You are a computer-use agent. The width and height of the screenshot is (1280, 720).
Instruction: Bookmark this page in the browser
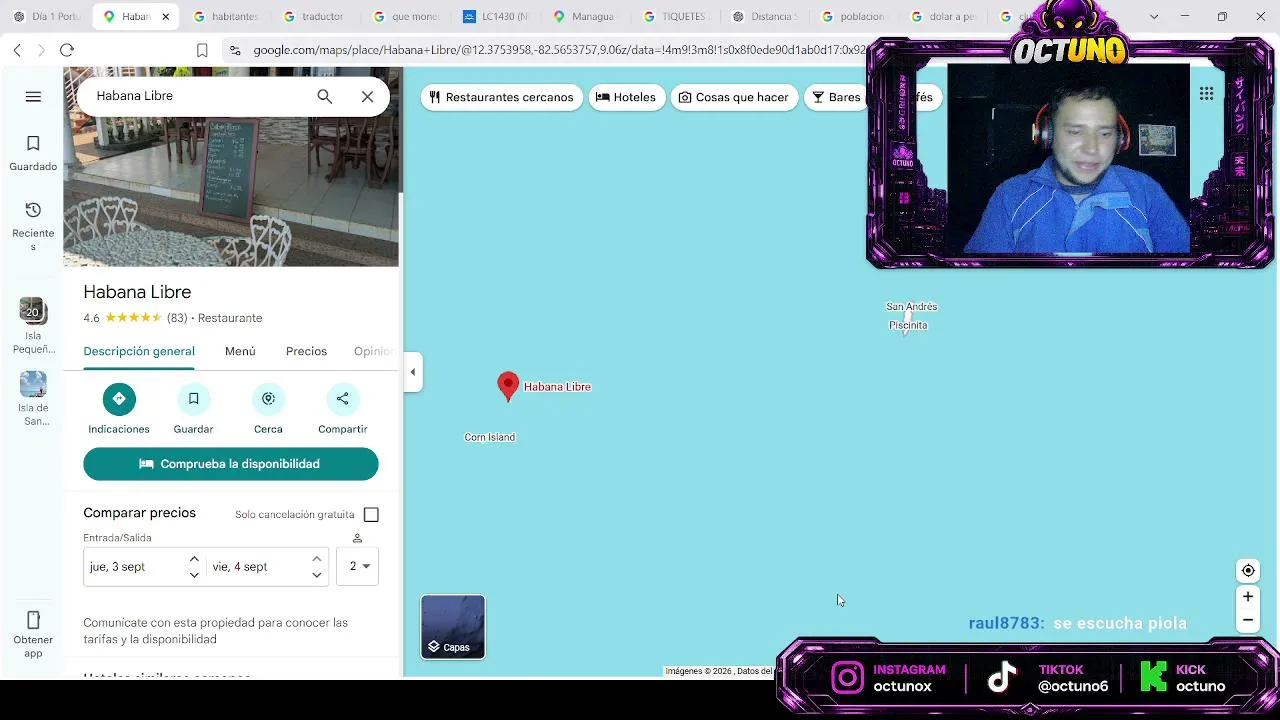(x=202, y=50)
